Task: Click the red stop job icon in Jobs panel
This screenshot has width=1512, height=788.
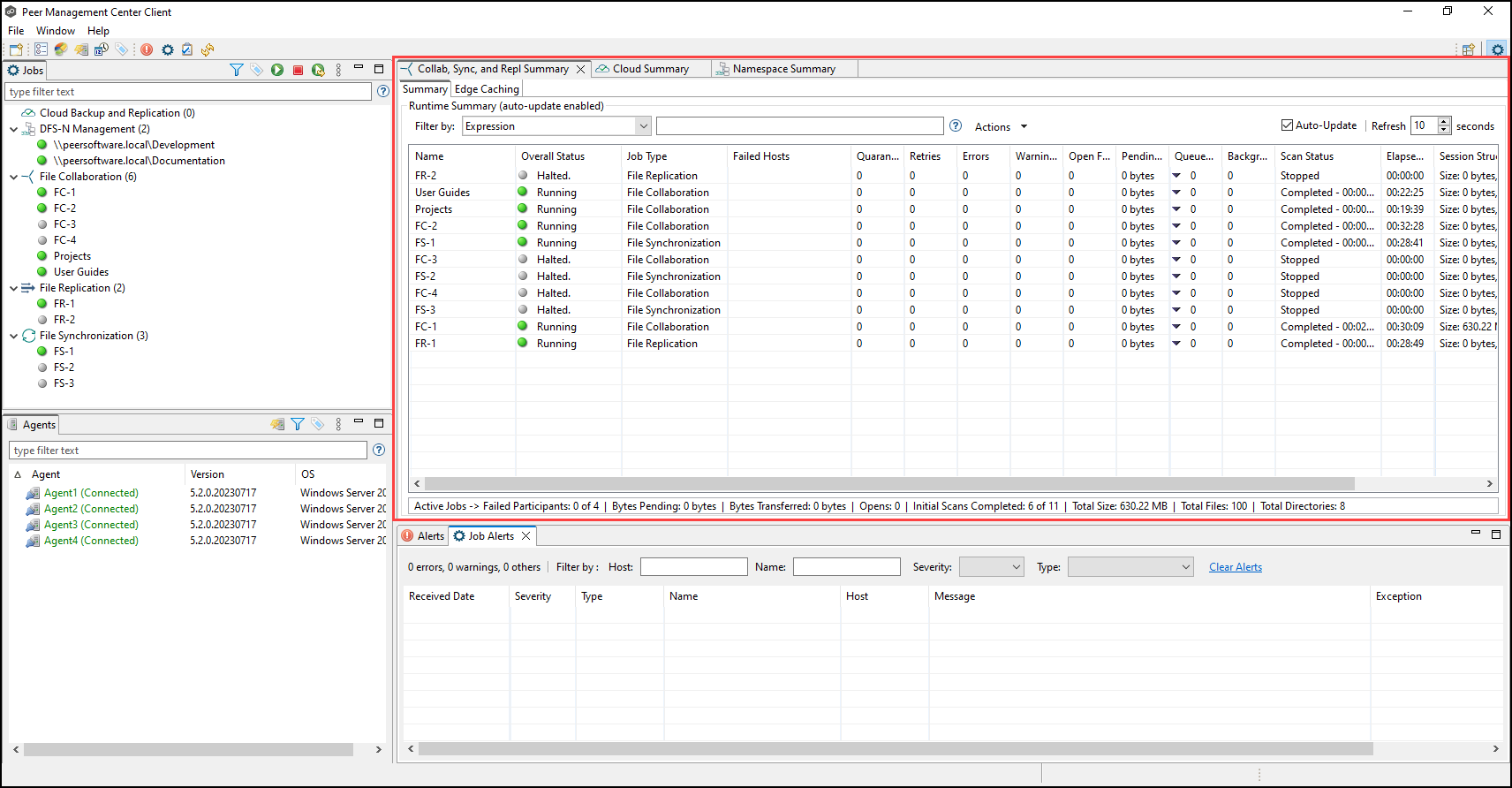Action: click(298, 70)
